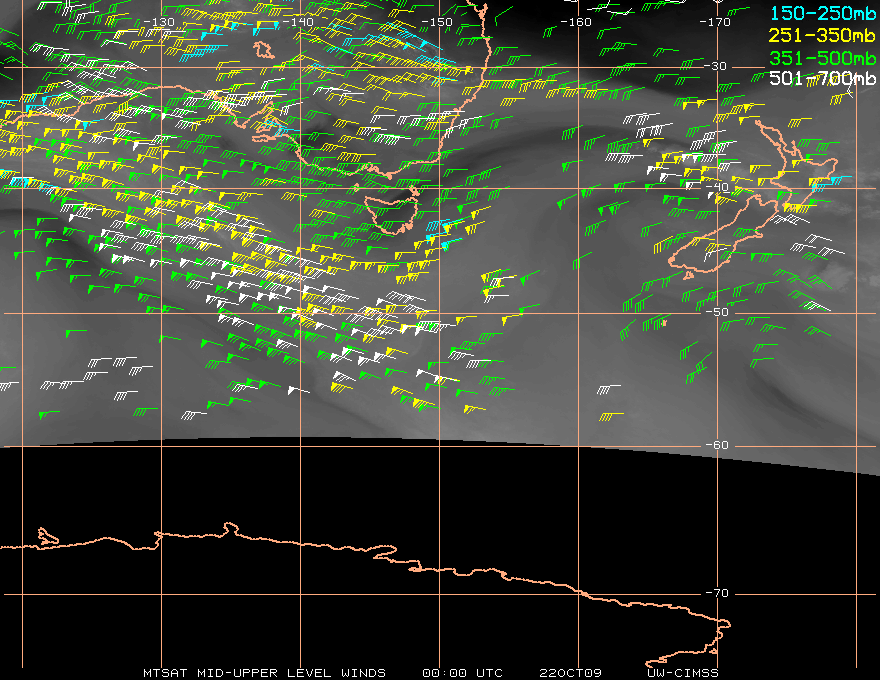880x680 pixels.
Task: Click the white 501-700mb legend entry
Action: tap(822, 78)
